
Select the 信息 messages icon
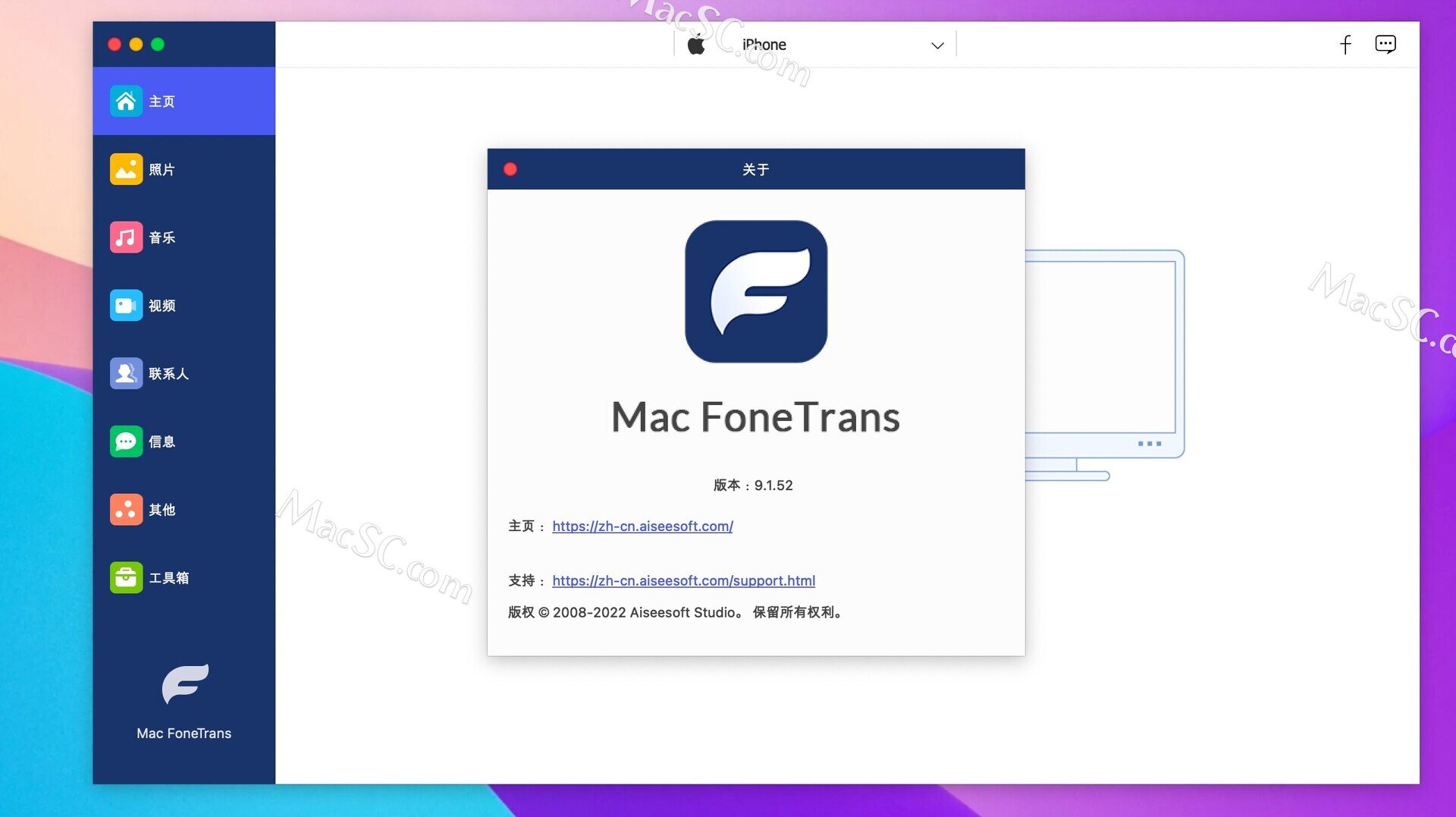pos(126,441)
